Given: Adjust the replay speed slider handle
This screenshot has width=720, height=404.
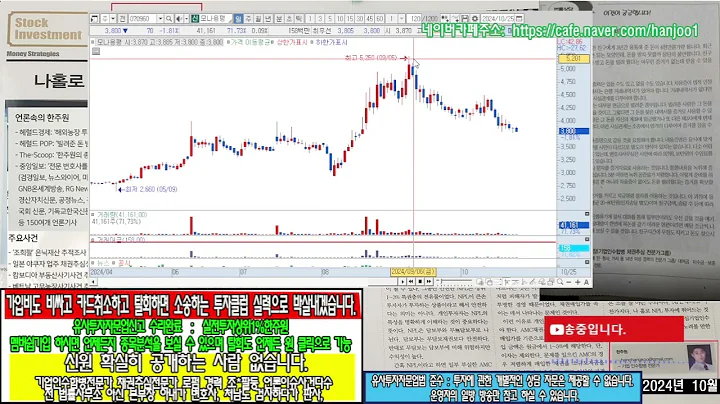Looking at the screenshot, I should (441, 281).
